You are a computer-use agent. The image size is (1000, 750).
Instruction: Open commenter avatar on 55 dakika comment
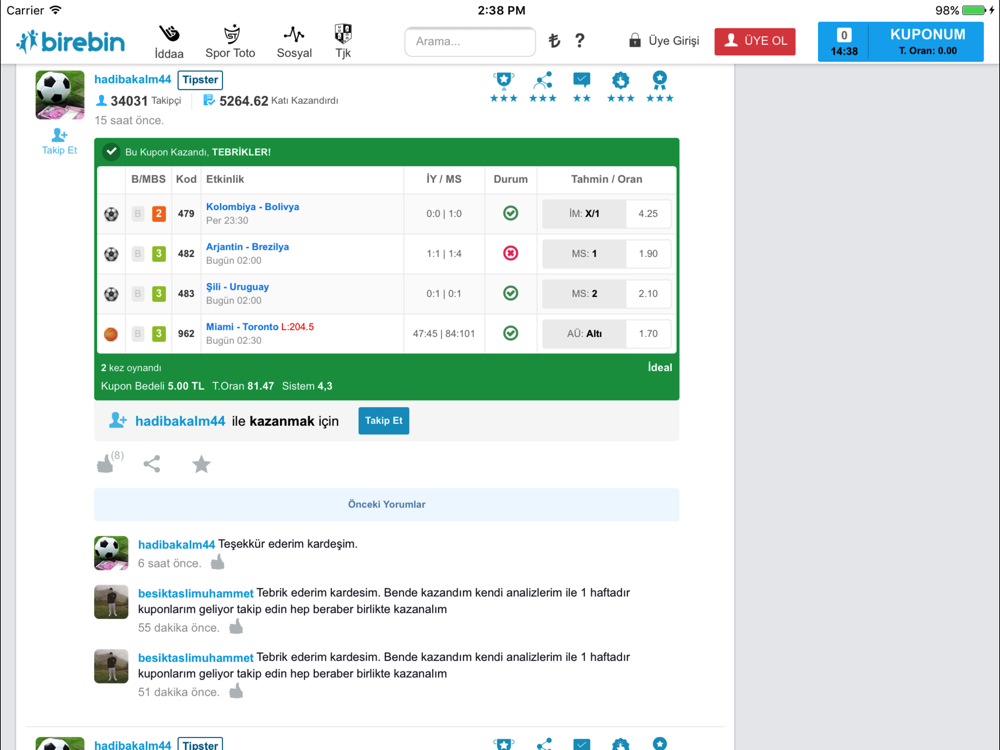(111, 602)
